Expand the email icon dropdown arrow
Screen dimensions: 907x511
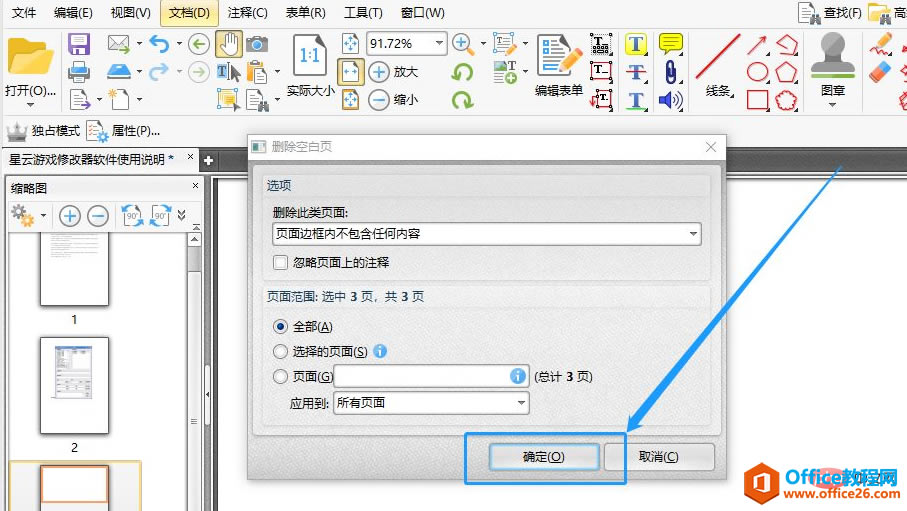pyautogui.click(x=139, y=43)
